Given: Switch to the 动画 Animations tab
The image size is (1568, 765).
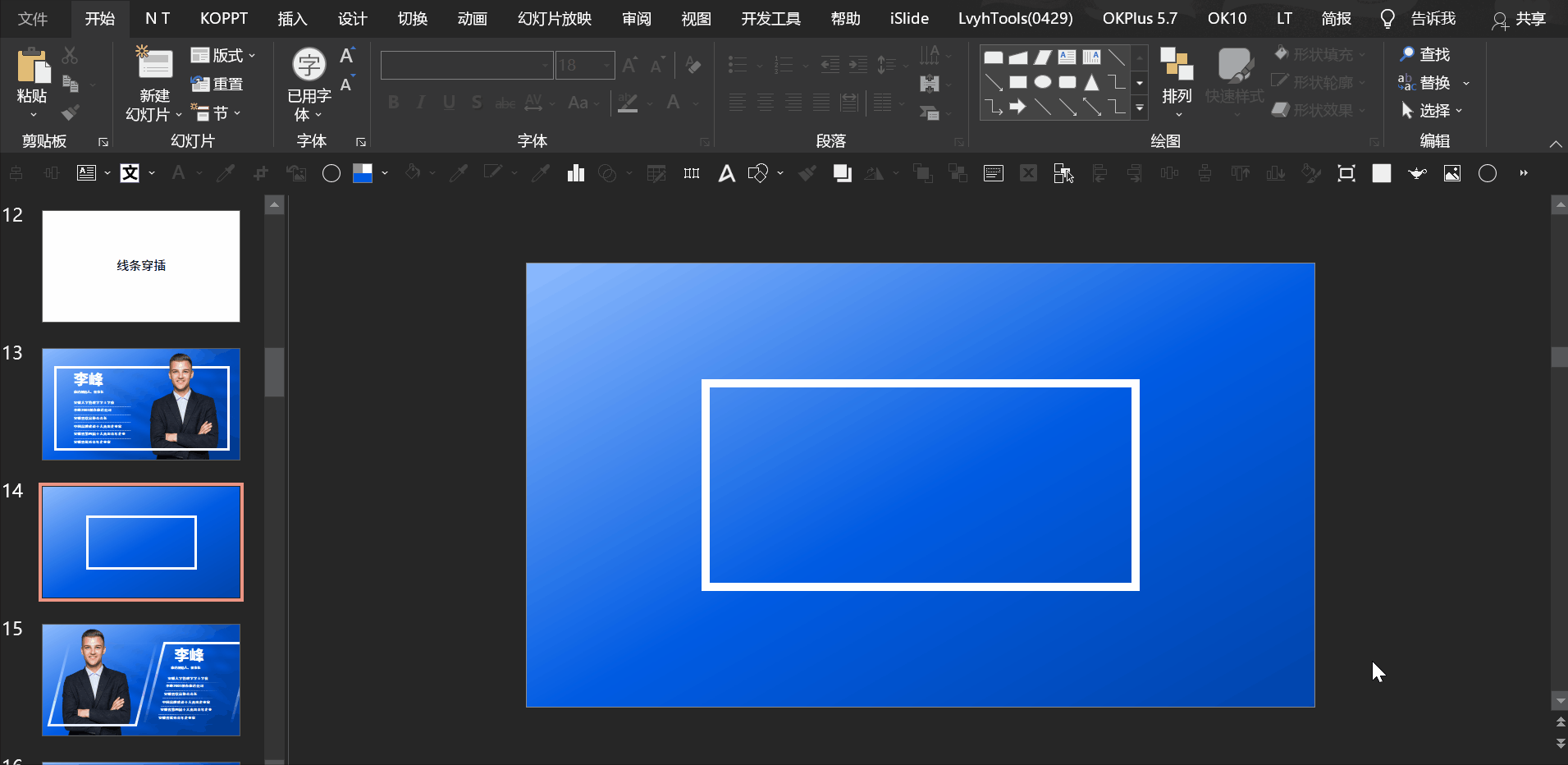Looking at the screenshot, I should click(472, 18).
